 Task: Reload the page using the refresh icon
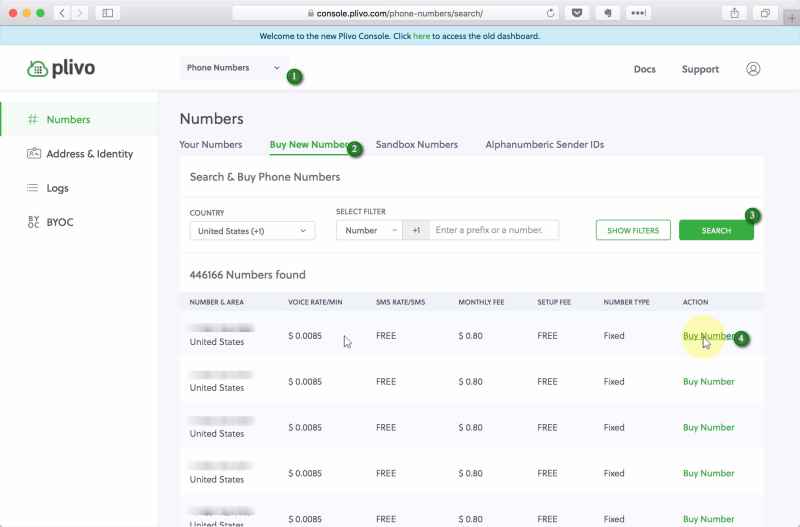[550, 13]
